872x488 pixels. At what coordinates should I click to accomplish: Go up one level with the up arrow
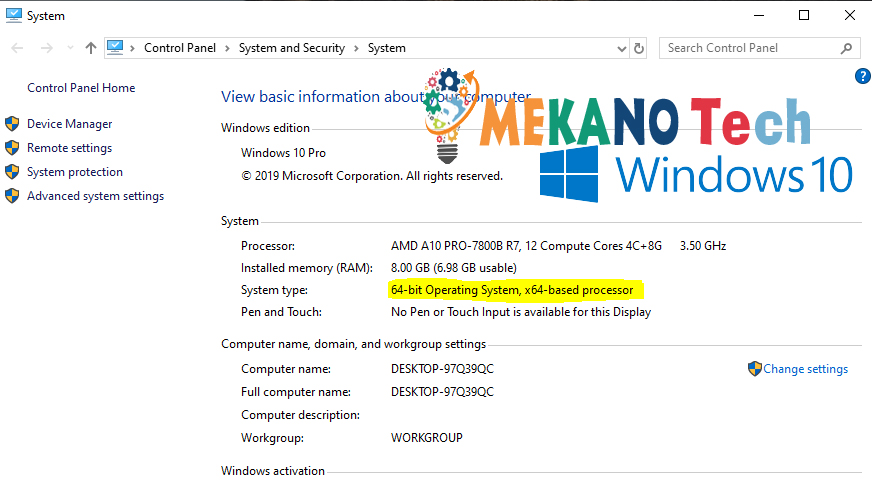click(91, 48)
